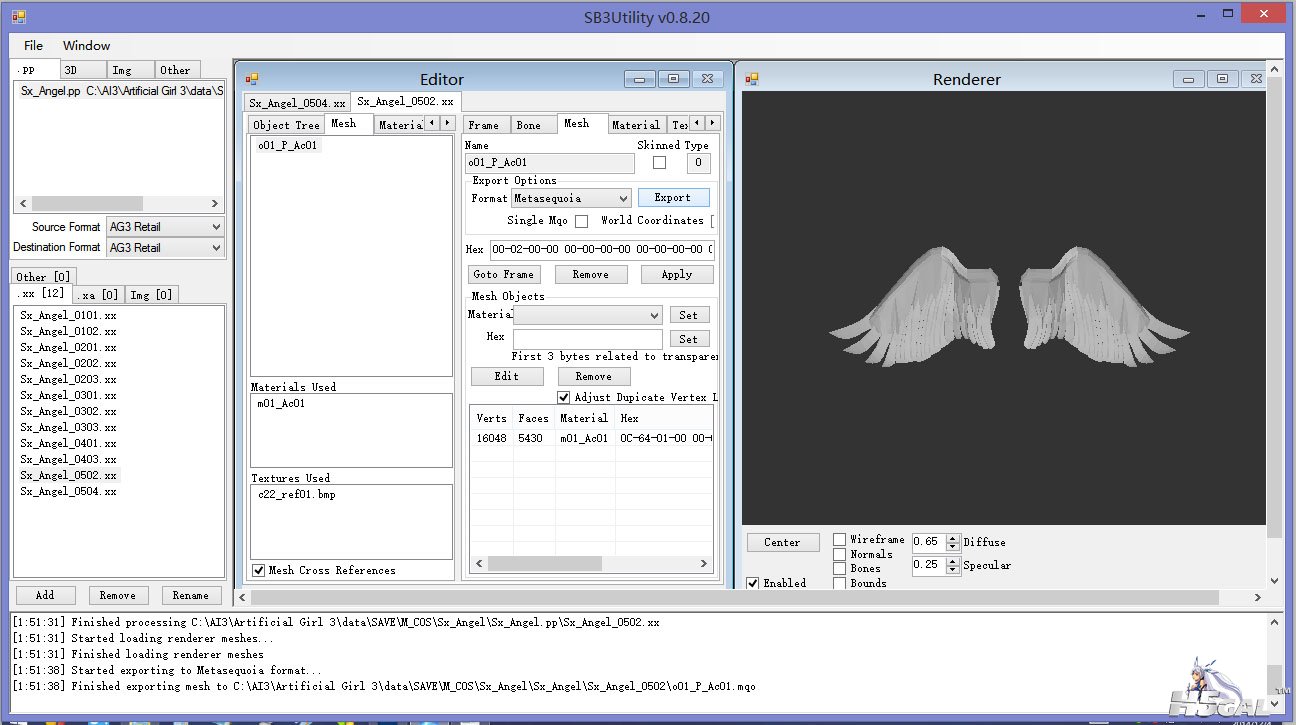The height and width of the screenshot is (725, 1296).
Task: Select the Other tab beside Img
Action: pyautogui.click(x=177, y=70)
